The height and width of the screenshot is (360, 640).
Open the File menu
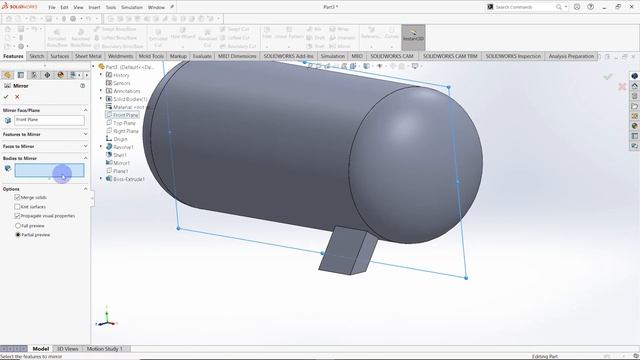(x=51, y=7)
